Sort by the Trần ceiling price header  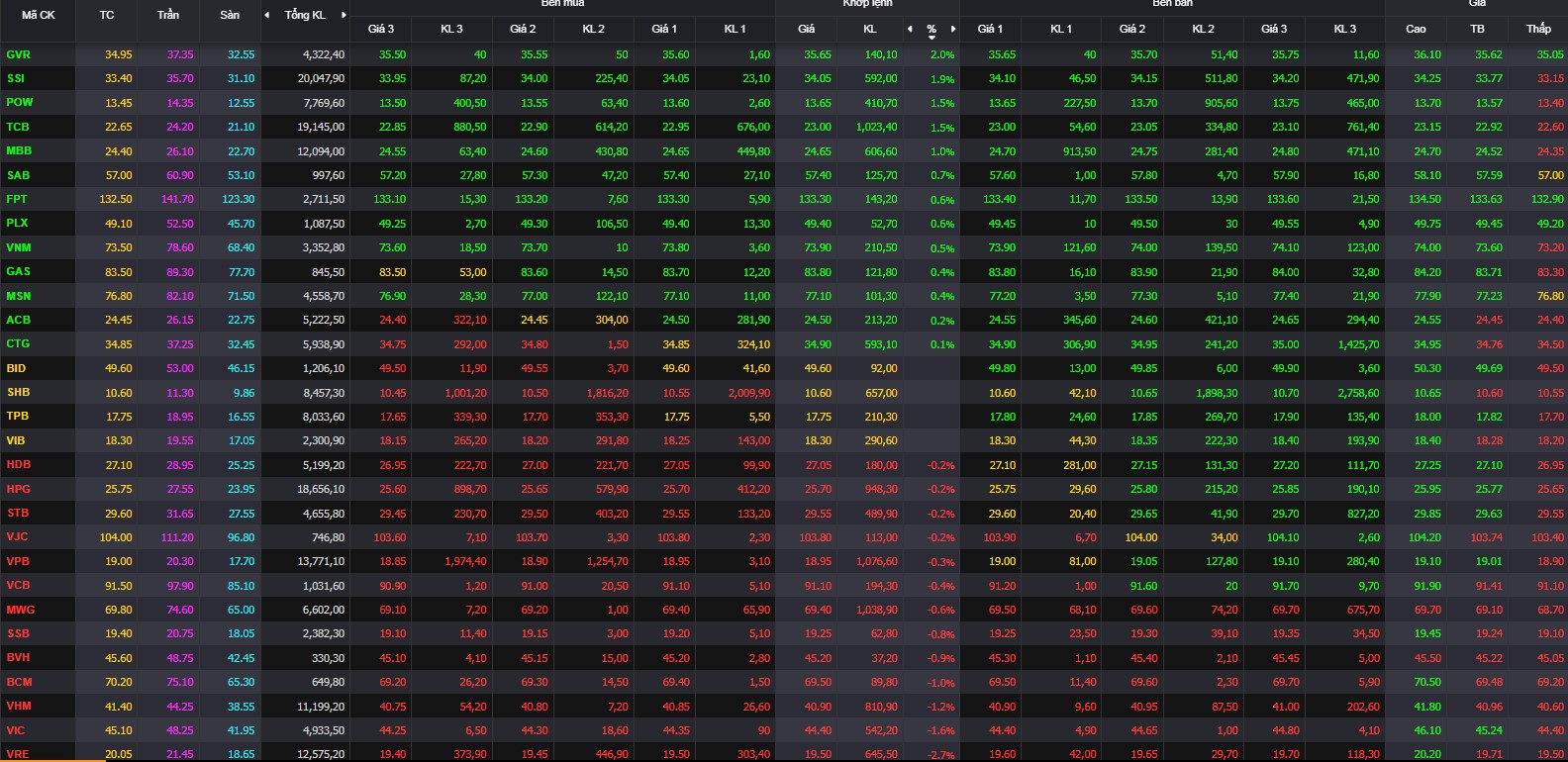click(168, 15)
